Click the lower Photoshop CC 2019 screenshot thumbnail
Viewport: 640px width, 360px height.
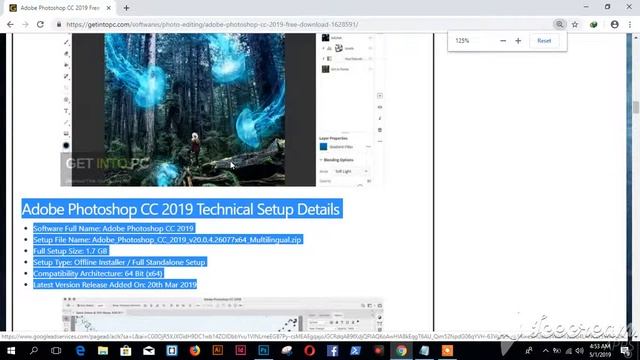tap(223, 314)
